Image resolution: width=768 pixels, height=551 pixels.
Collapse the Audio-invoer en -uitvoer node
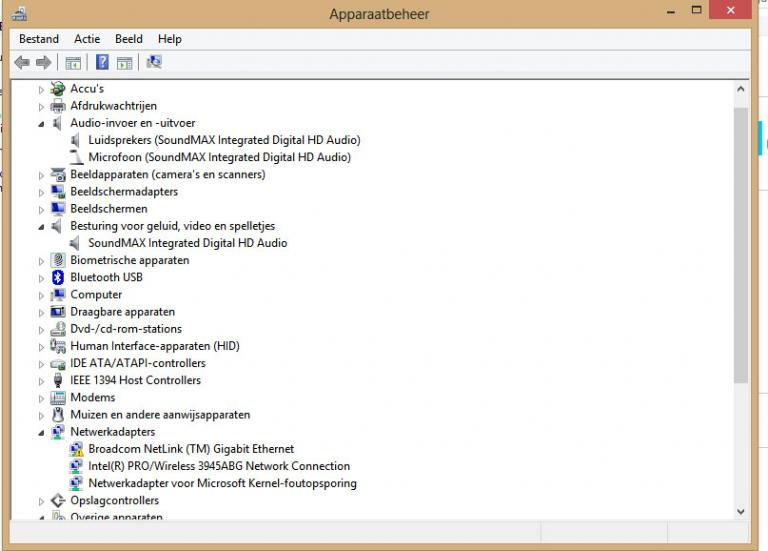pyautogui.click(x=42, y=124)
